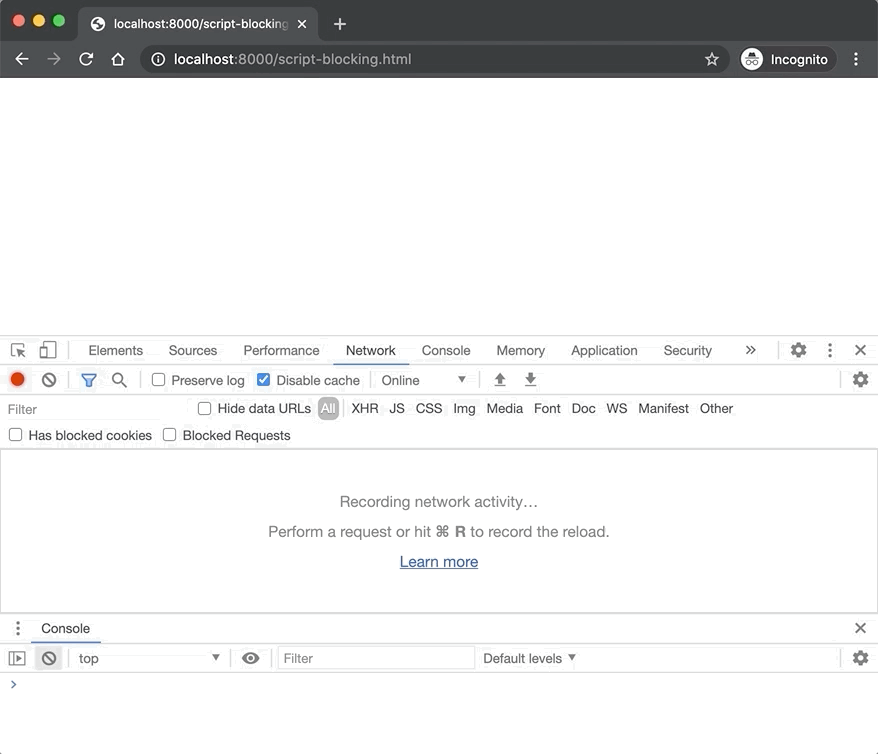Viewport: 878px width, 754px height.
Task: Create a live expression with the eye icon
Action: (x=250, y=657)
